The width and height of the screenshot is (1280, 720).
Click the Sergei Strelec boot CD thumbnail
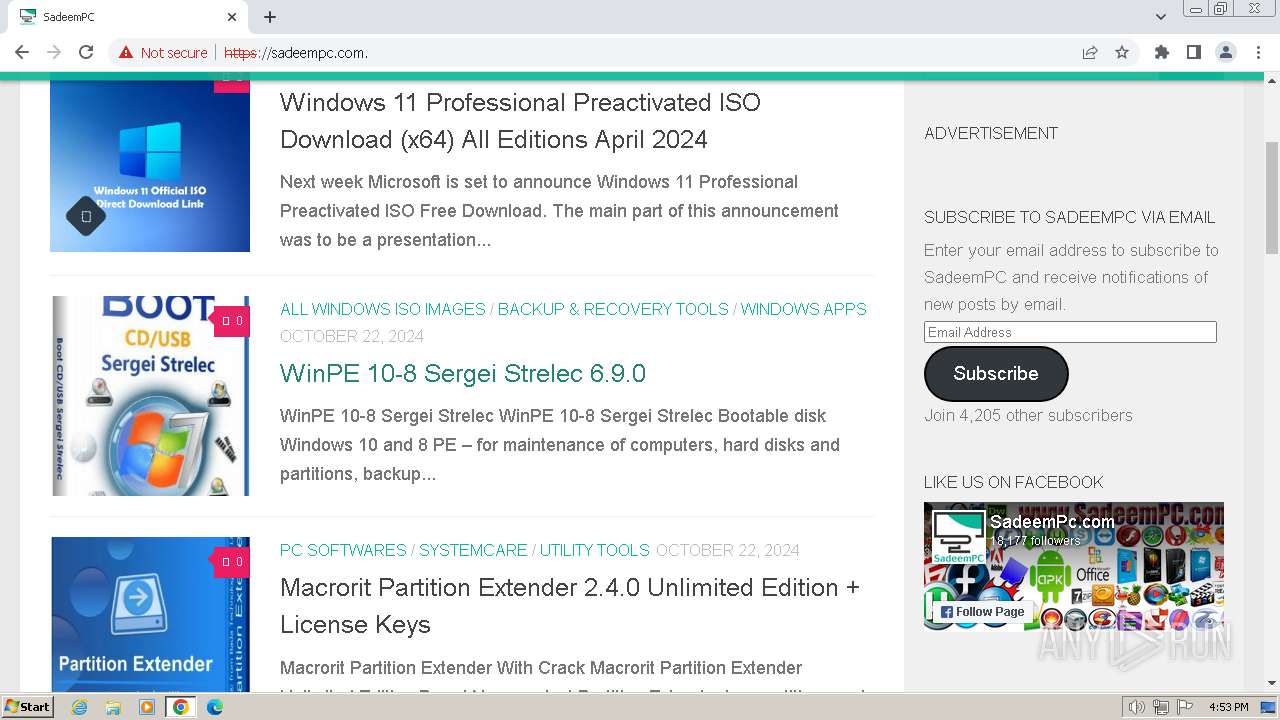coord(150,396)
